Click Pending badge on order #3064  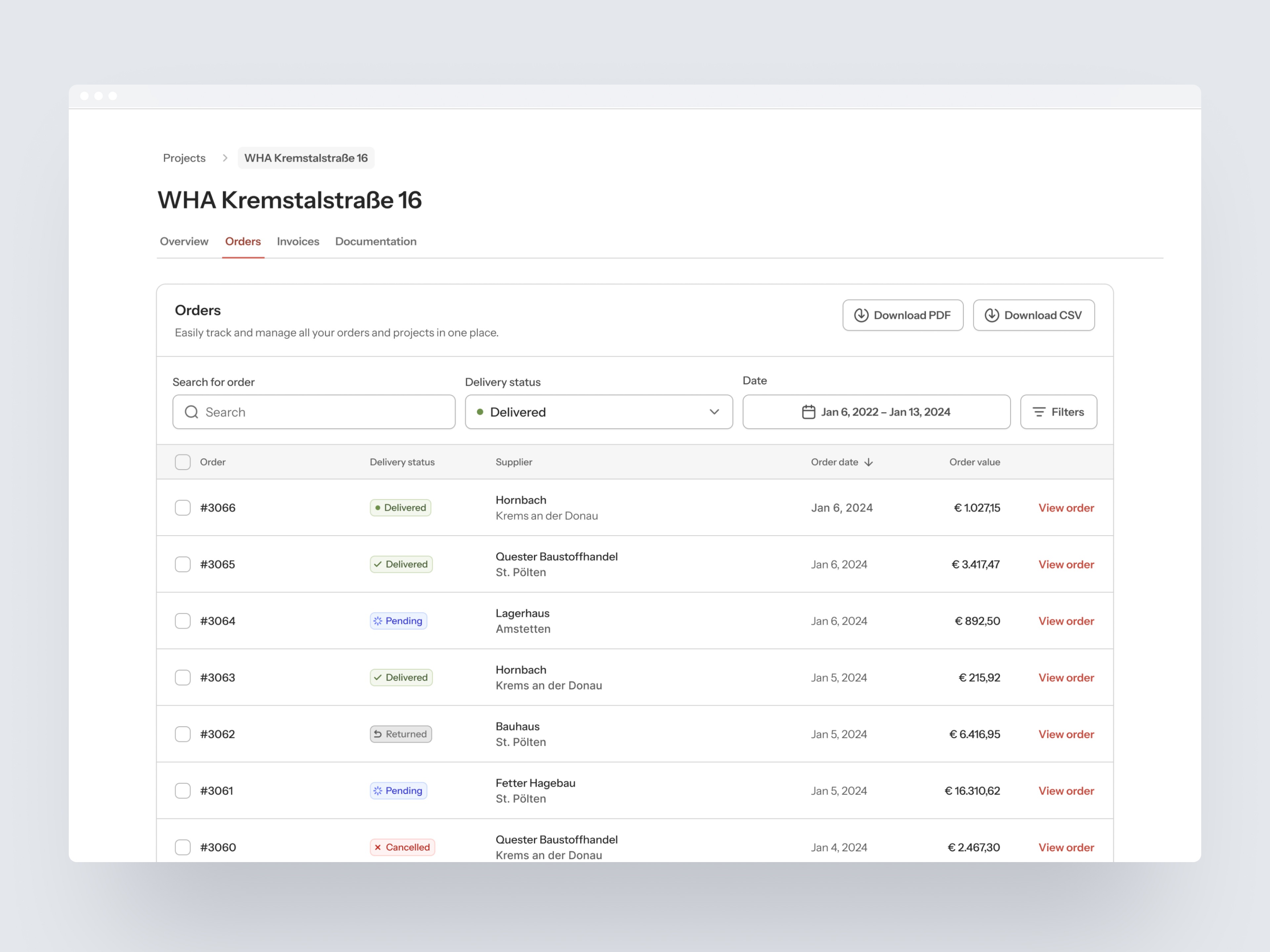[399, 621]
